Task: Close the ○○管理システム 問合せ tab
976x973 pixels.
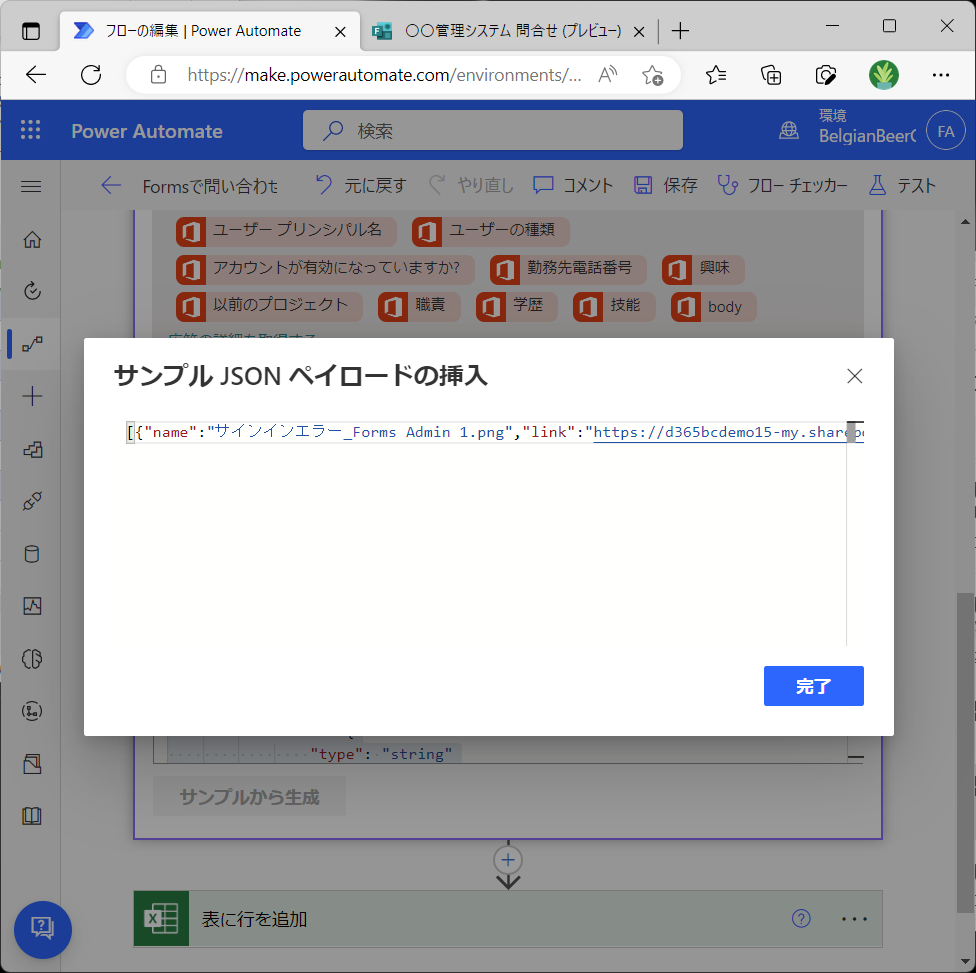Action: pos(639,32)
